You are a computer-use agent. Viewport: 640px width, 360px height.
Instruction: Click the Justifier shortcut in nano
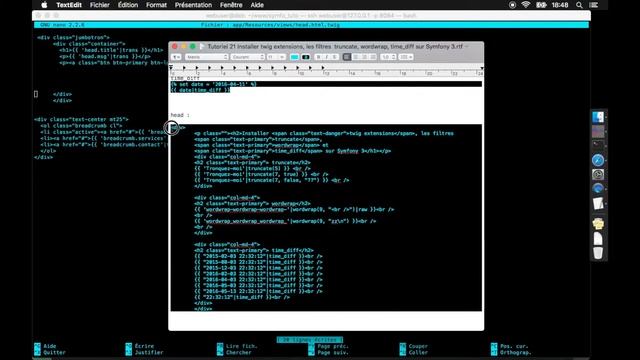[x=144, y=353]
